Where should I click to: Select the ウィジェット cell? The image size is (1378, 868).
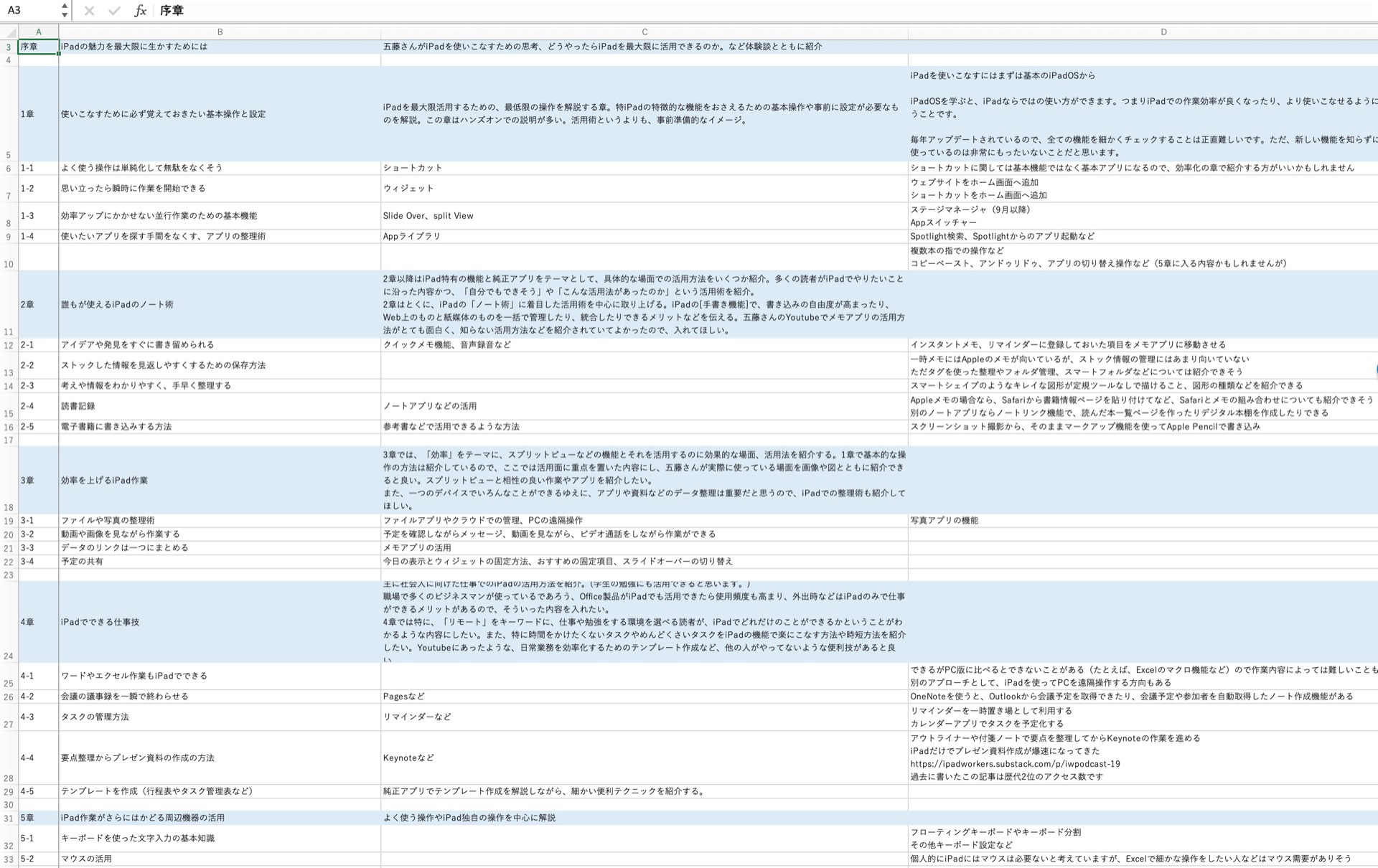[x=645, y=189]
